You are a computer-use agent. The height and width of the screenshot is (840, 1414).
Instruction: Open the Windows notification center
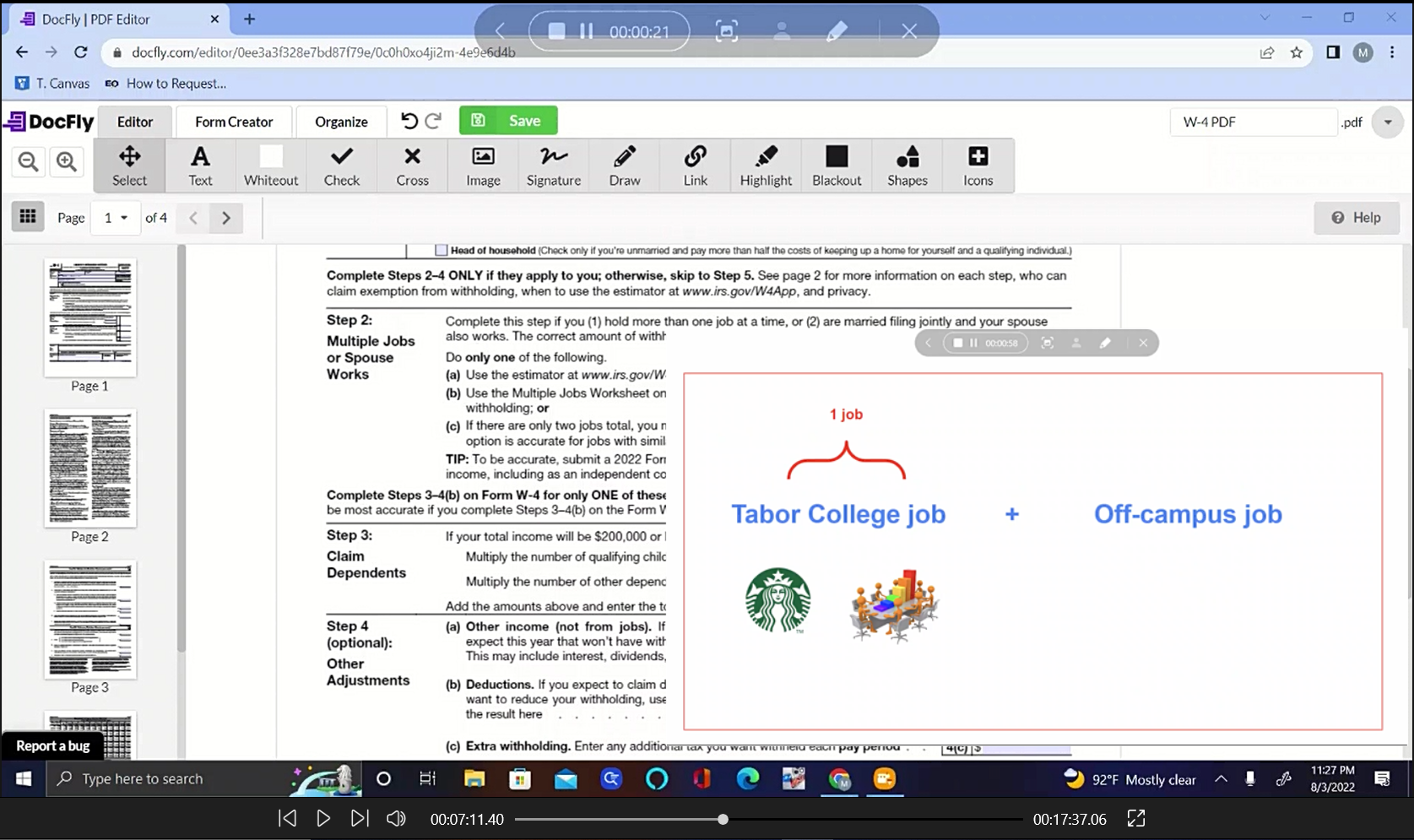pos(1382,779)
